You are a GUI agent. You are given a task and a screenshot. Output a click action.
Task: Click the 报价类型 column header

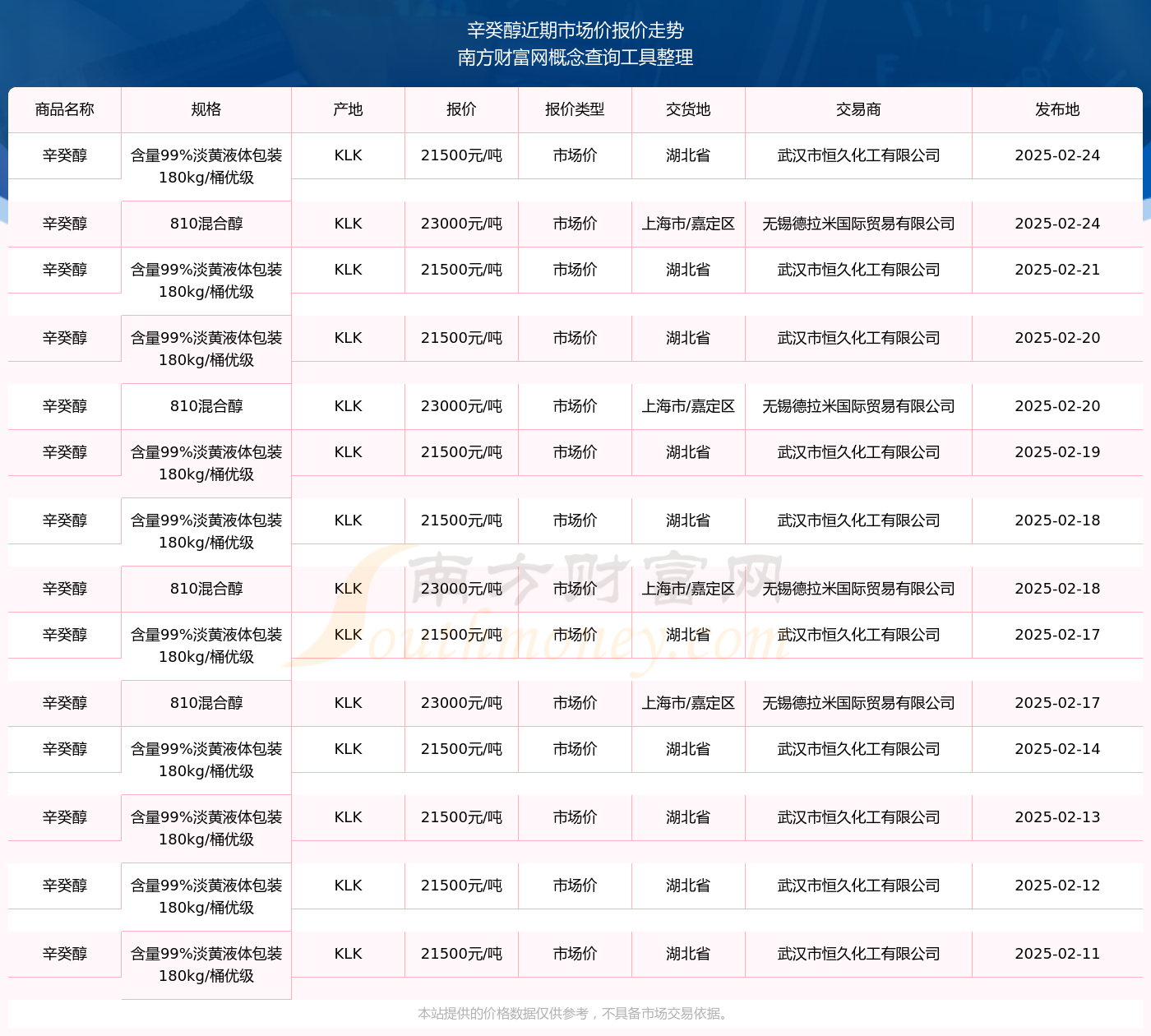tap(575, 109)
